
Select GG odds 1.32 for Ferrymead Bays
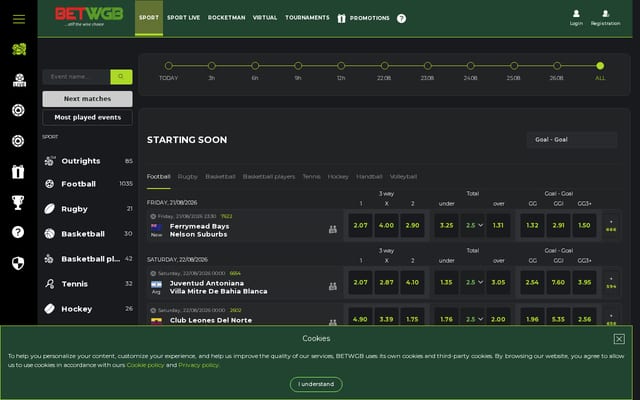point(532,225)
